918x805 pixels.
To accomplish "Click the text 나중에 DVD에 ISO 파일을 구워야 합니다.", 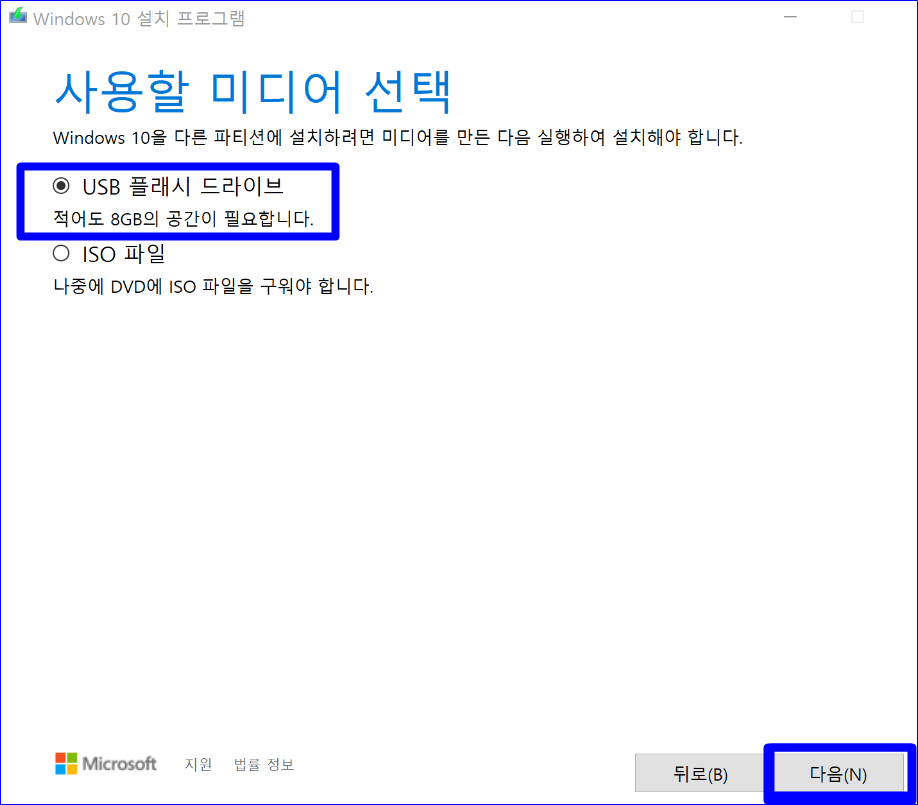I will coord(213,286).
